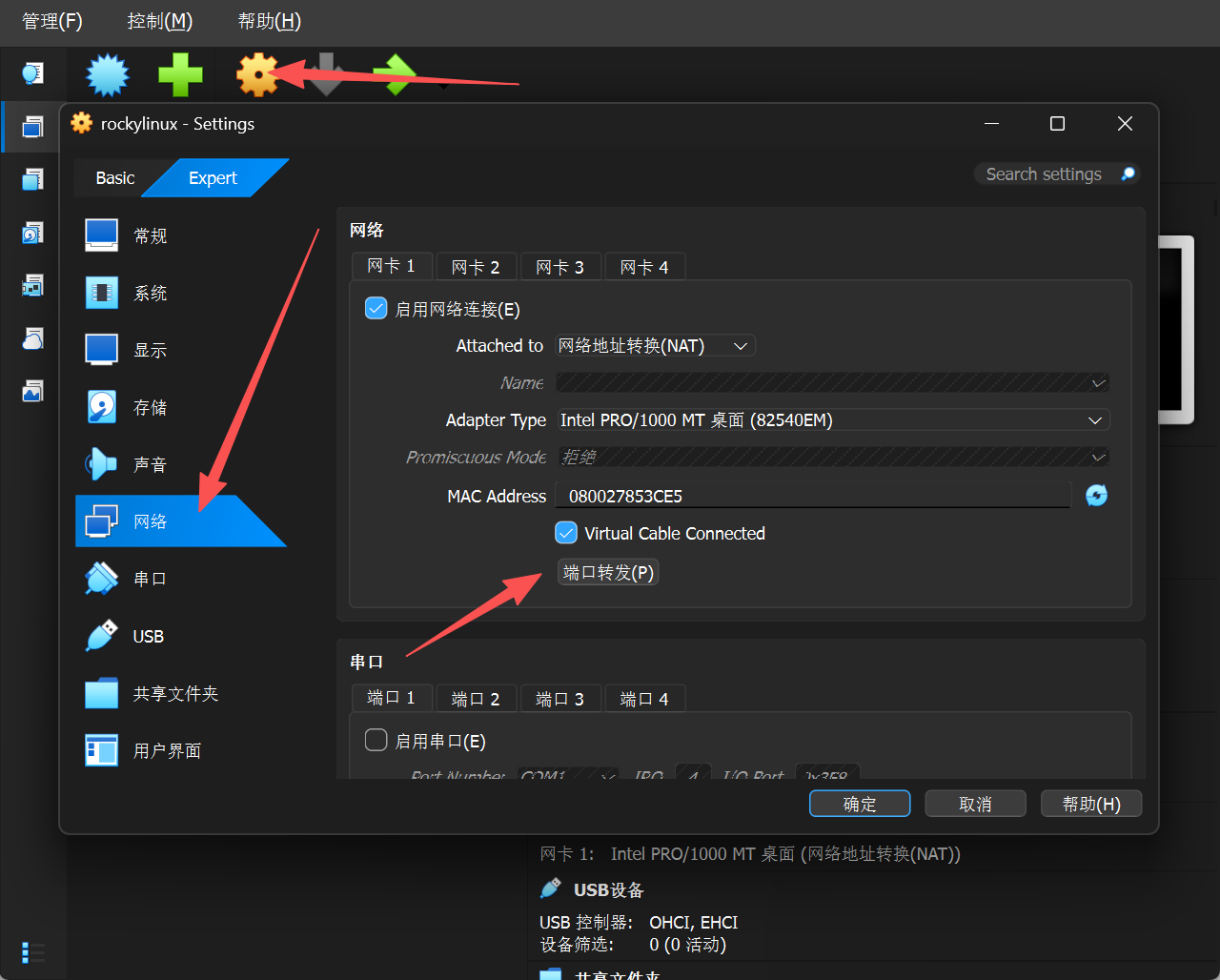Open the Cloud icon in left sidebar
This screenshot has height=980, width=1220.
tap(33, 338)
